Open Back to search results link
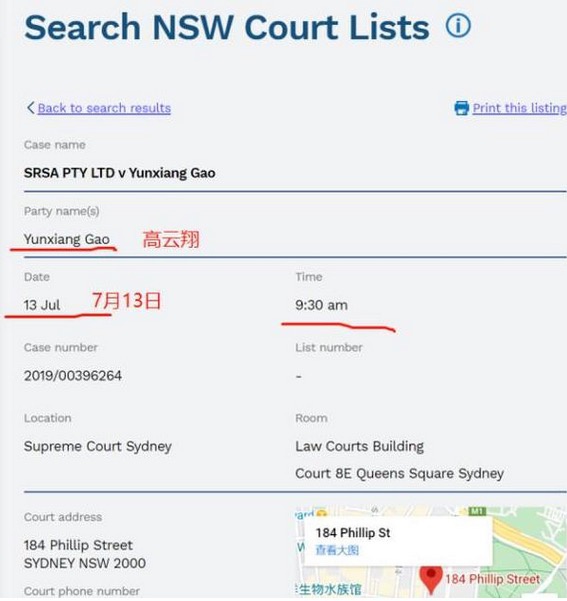This screenshot has height=601, width=567. point(104,108)
